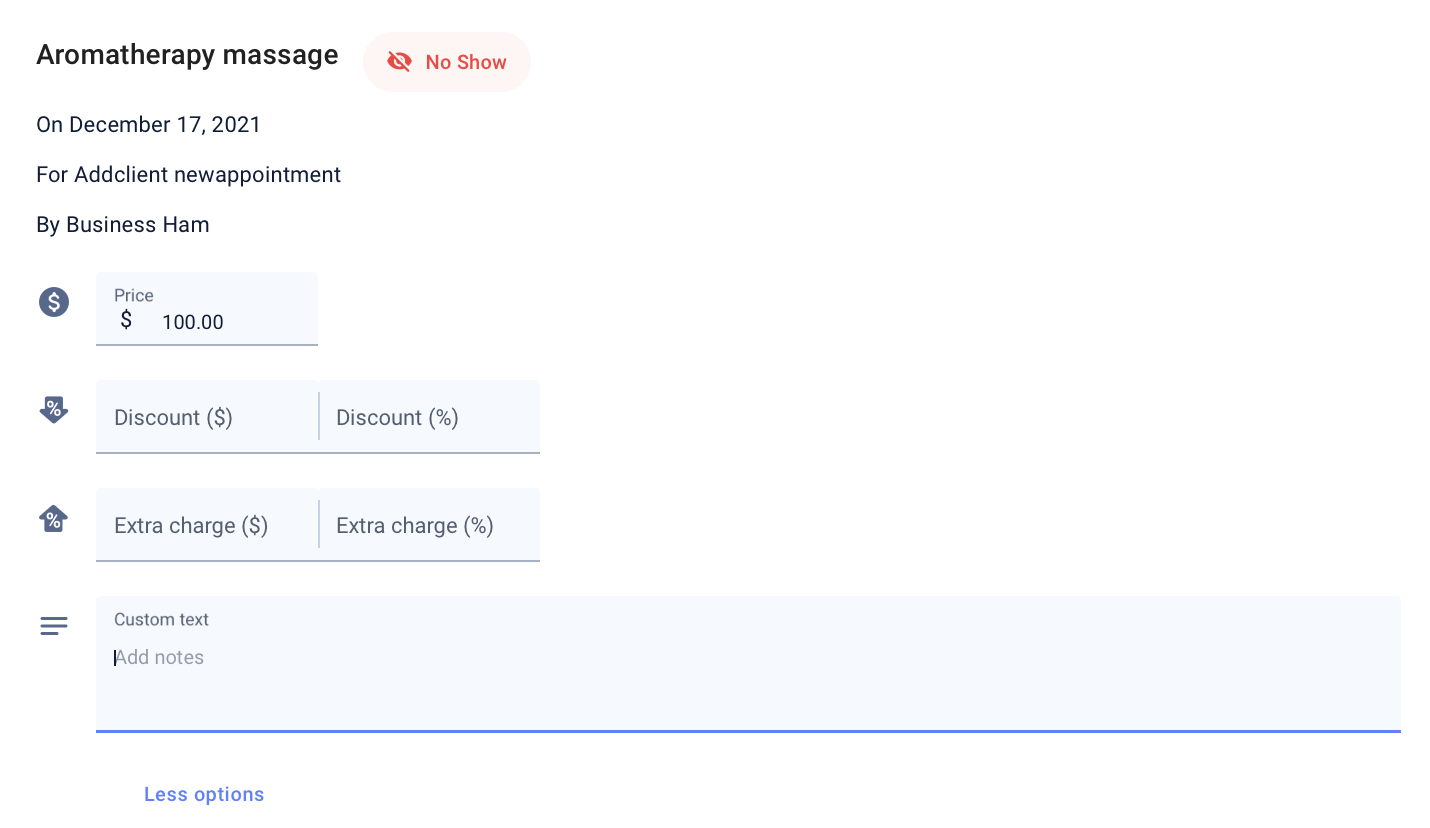Click the discount percent tag icon

click(54, 409)
